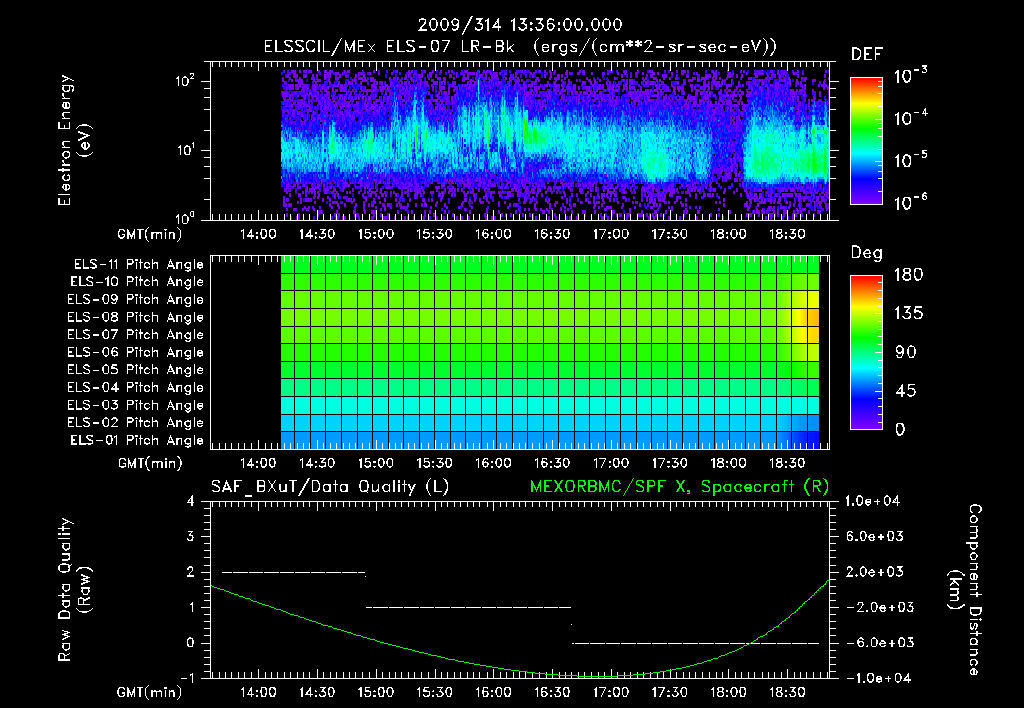Click the green MEXORBMC/SPF X, Spacecraft (R) legend
The width and height of the screenshot is (1024, 708).
(x=679, y=487)
